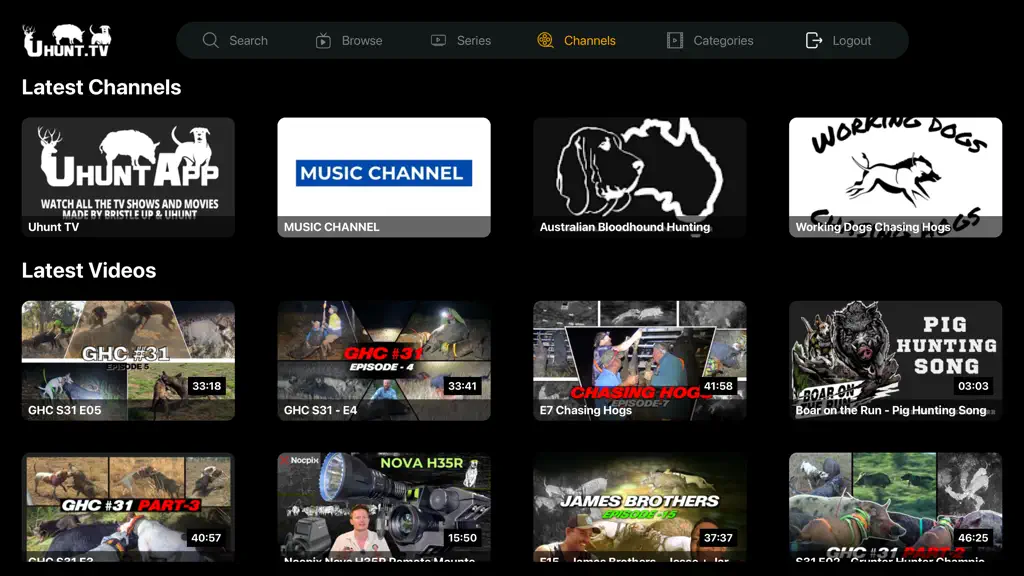
Task: Click "Working Dogs Chasing Hogs" caption text
Action: point(873,227)
